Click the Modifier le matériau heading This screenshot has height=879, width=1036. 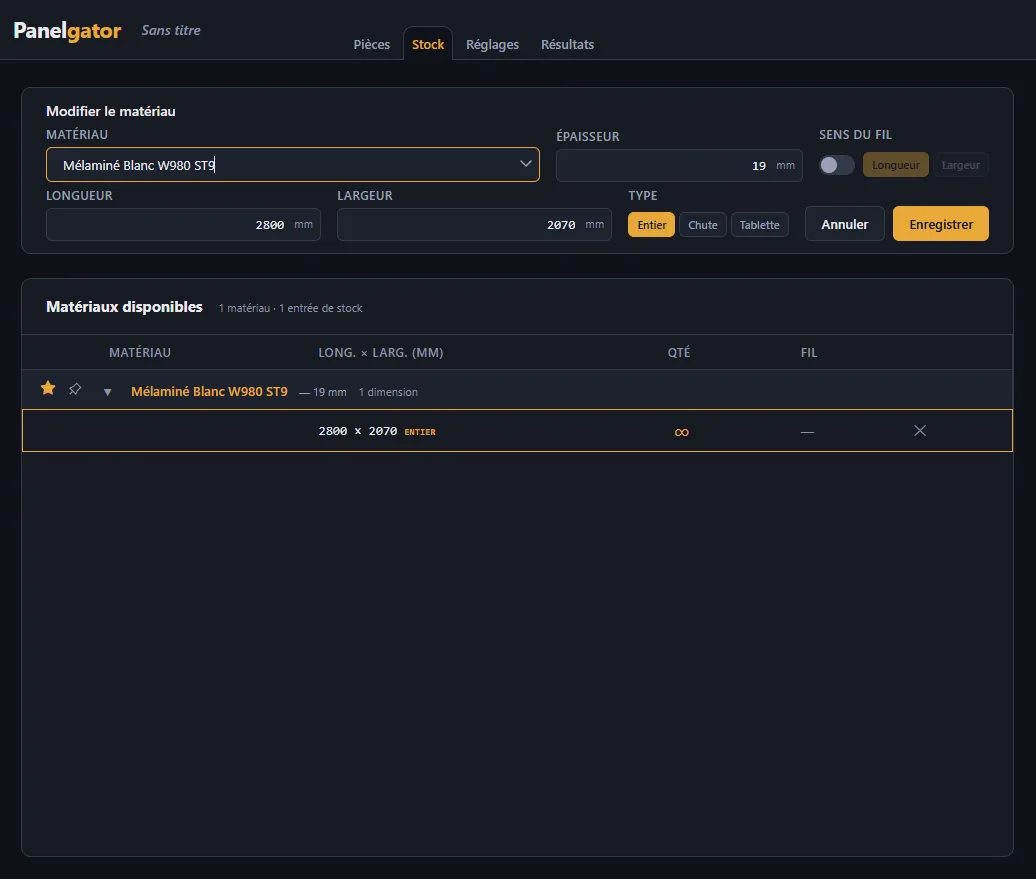click(110, 111)
